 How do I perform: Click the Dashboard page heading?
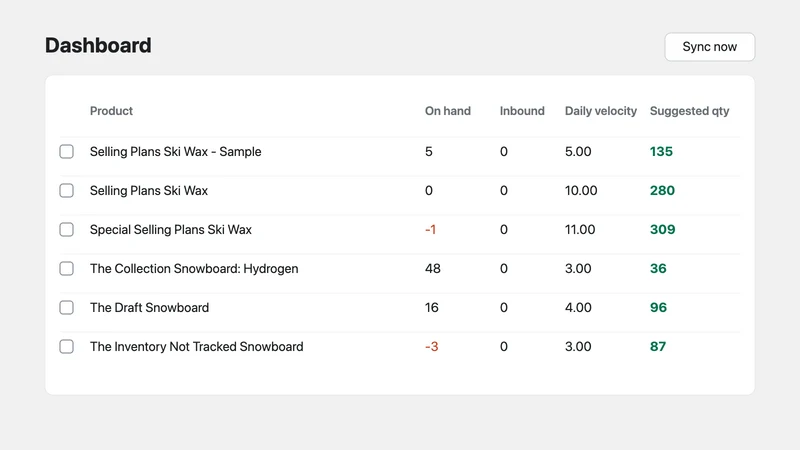(98, 45)
